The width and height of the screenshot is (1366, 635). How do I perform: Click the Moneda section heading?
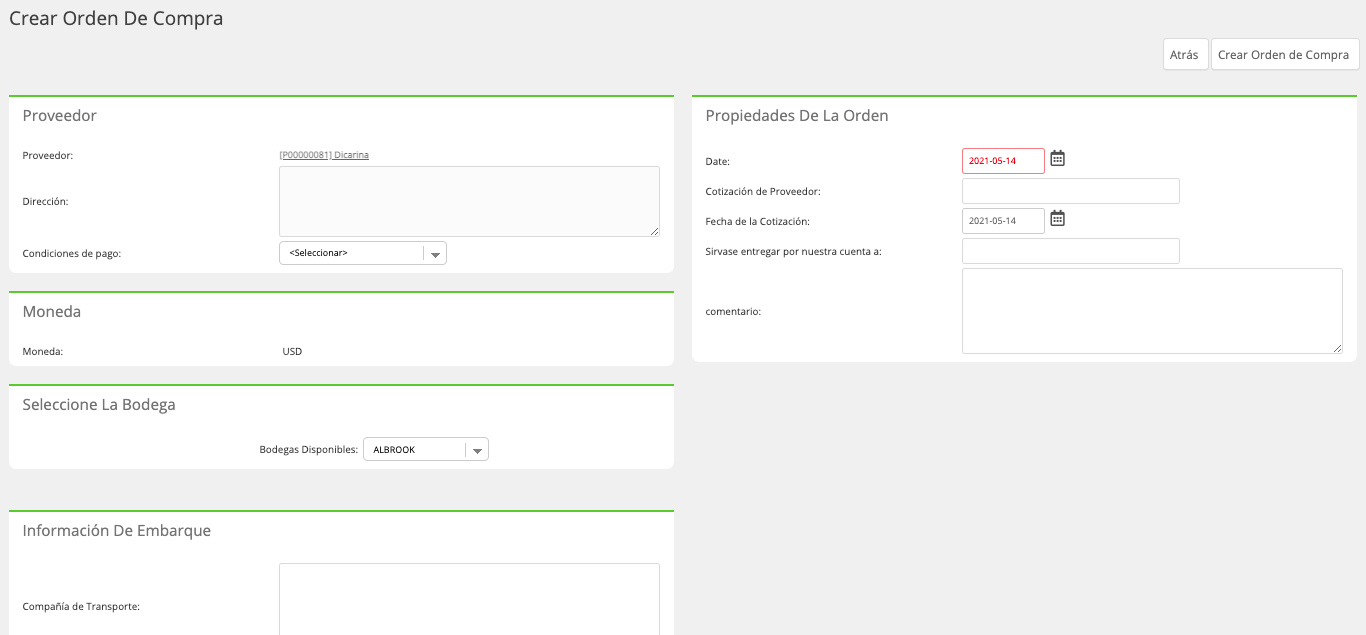(x=52, y=312)
